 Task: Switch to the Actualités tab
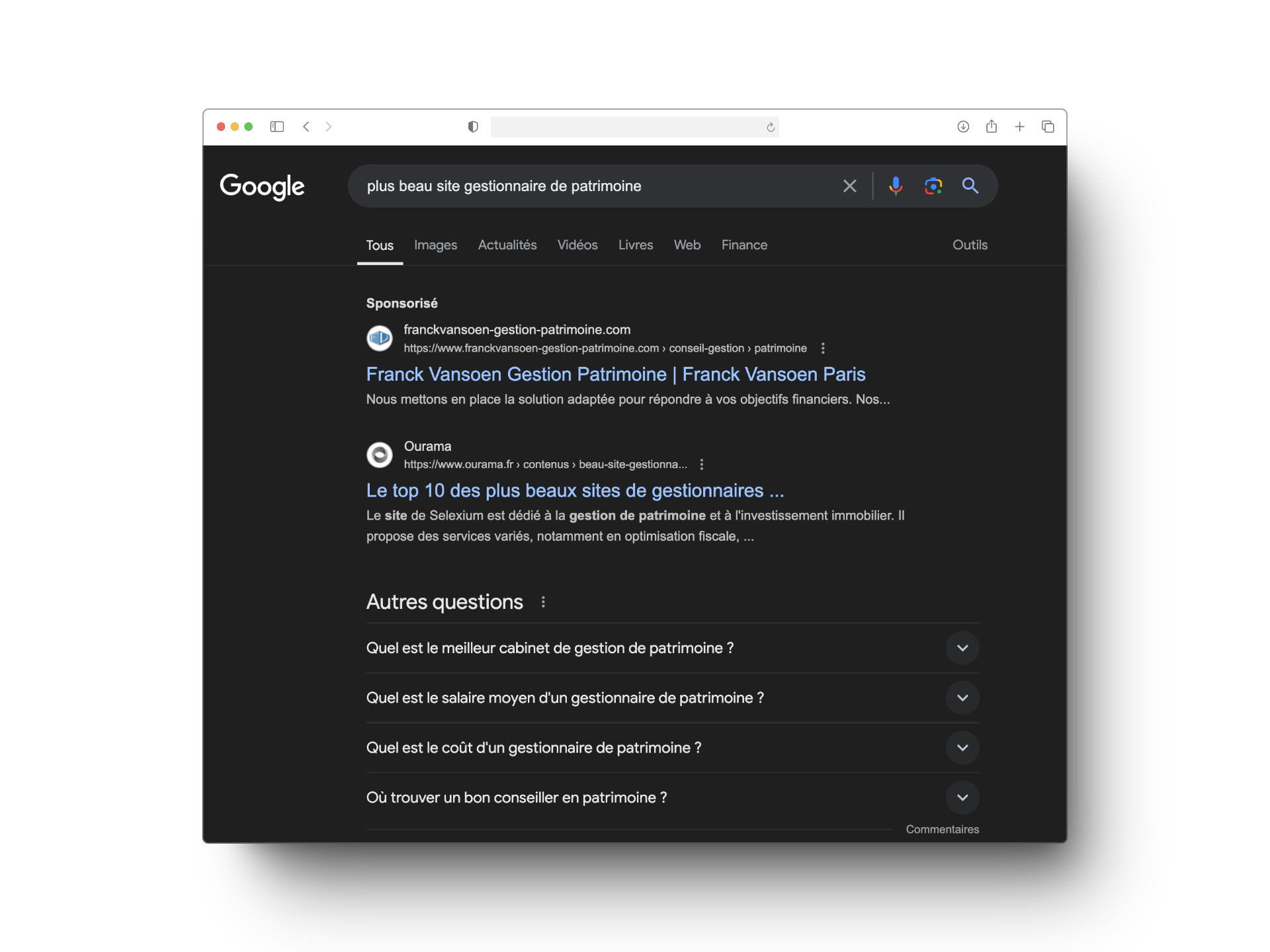[507, 245]
